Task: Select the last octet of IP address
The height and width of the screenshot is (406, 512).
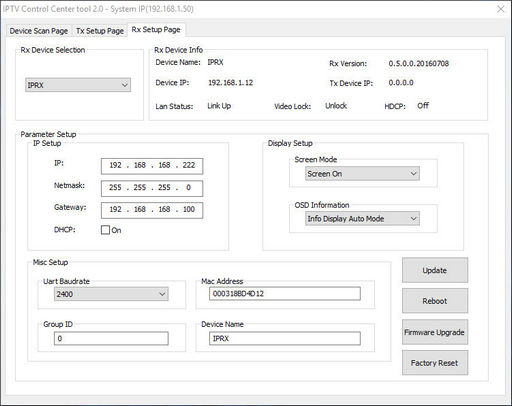Action: 189,165
